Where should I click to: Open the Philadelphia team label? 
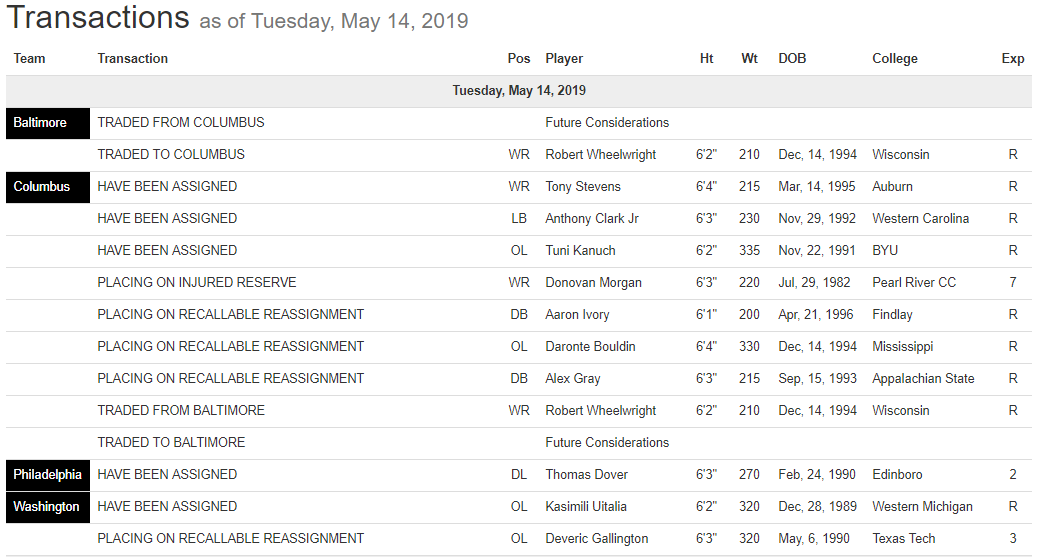coord(48,475)
